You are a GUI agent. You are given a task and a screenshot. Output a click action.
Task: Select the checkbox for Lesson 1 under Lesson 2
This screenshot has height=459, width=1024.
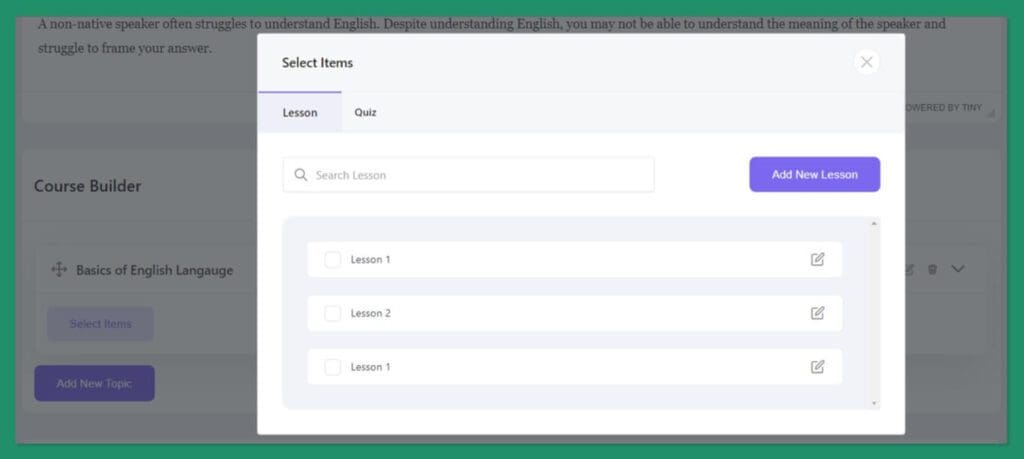[x=333, y=367]
